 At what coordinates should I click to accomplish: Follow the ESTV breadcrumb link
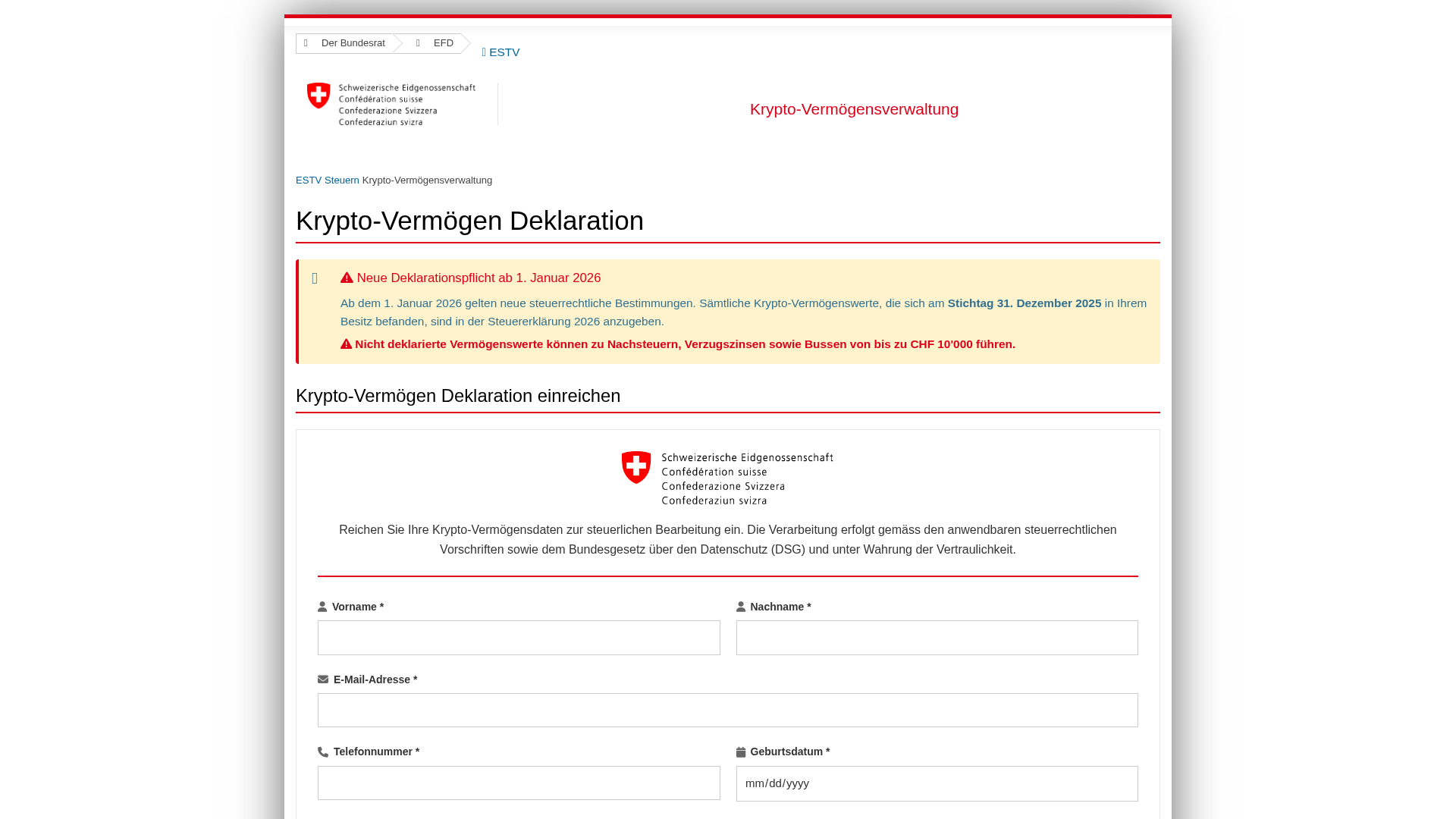309,180
